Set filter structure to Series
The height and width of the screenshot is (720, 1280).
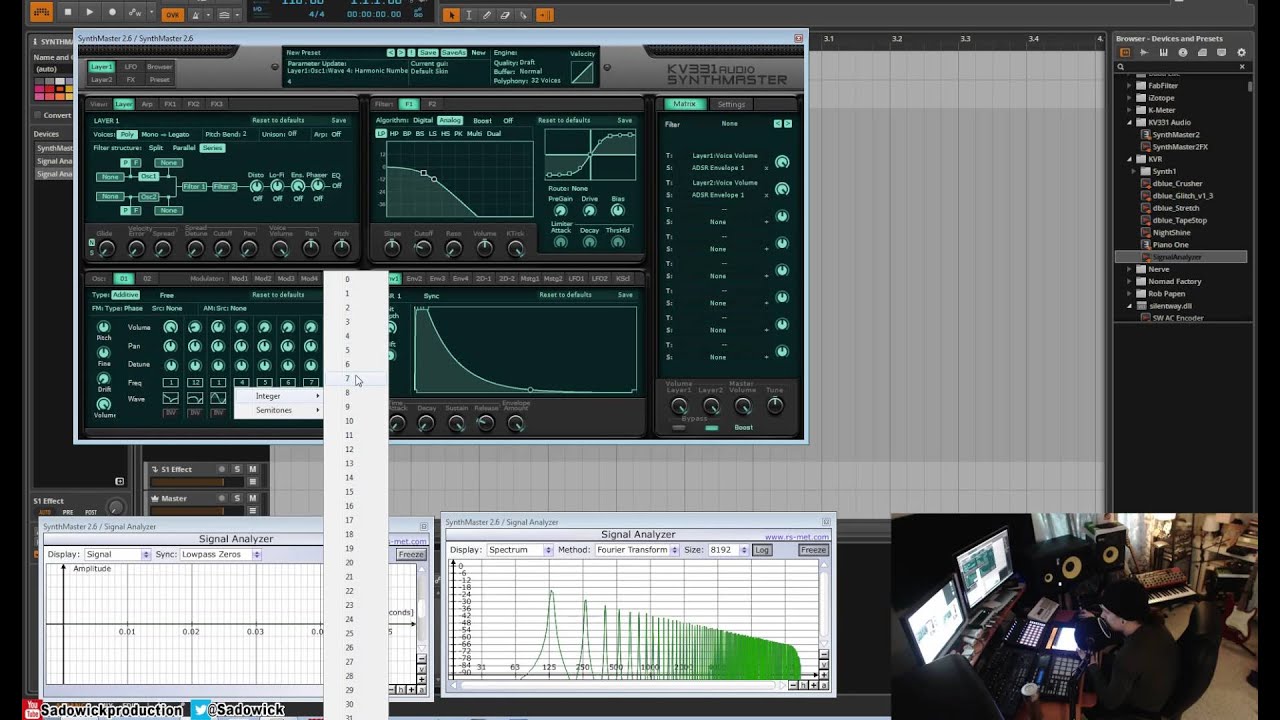[212, 148]
